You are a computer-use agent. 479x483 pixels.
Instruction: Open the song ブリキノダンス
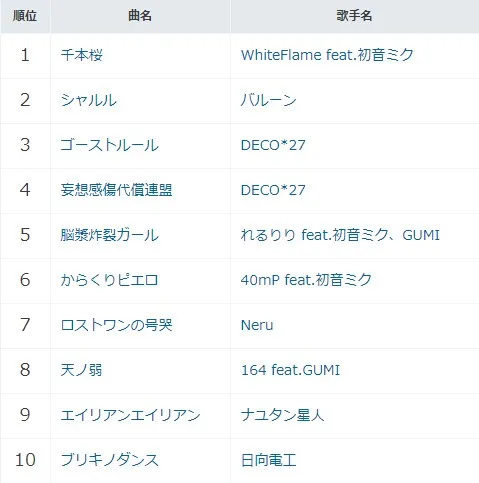click(x=109, y=460)
